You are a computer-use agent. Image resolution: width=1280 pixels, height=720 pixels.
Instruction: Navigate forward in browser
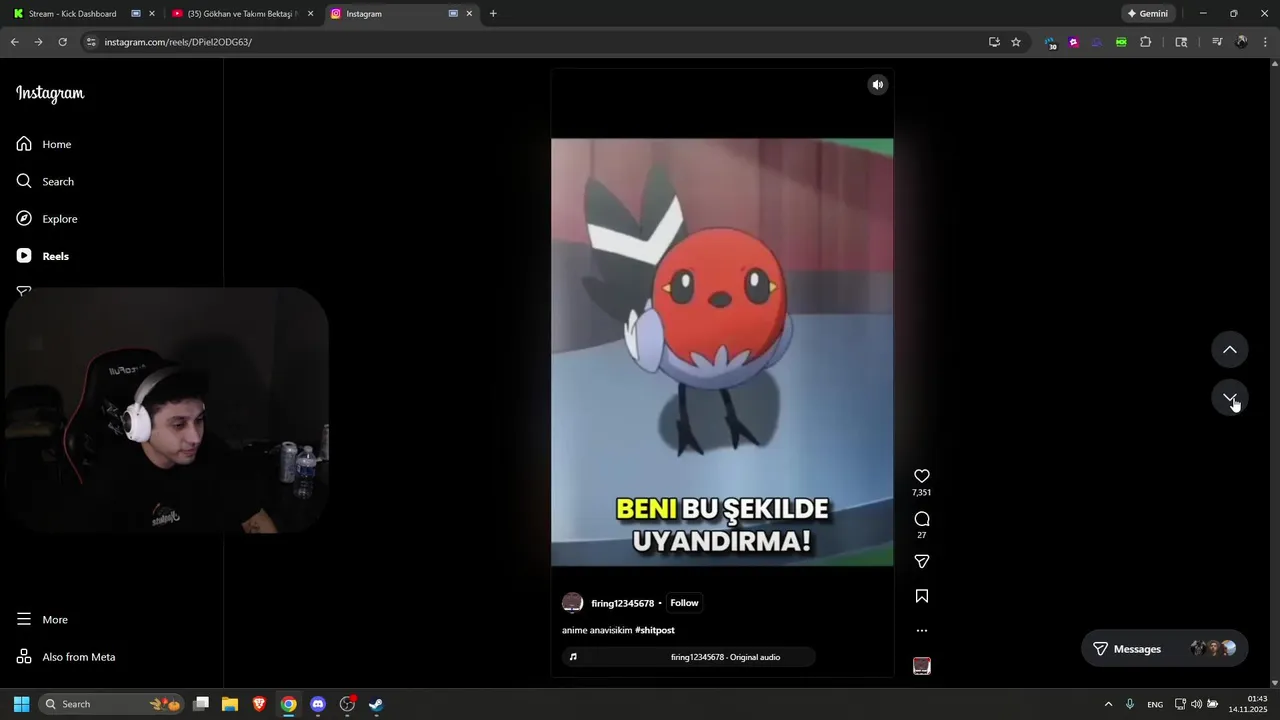click(38, 42)
